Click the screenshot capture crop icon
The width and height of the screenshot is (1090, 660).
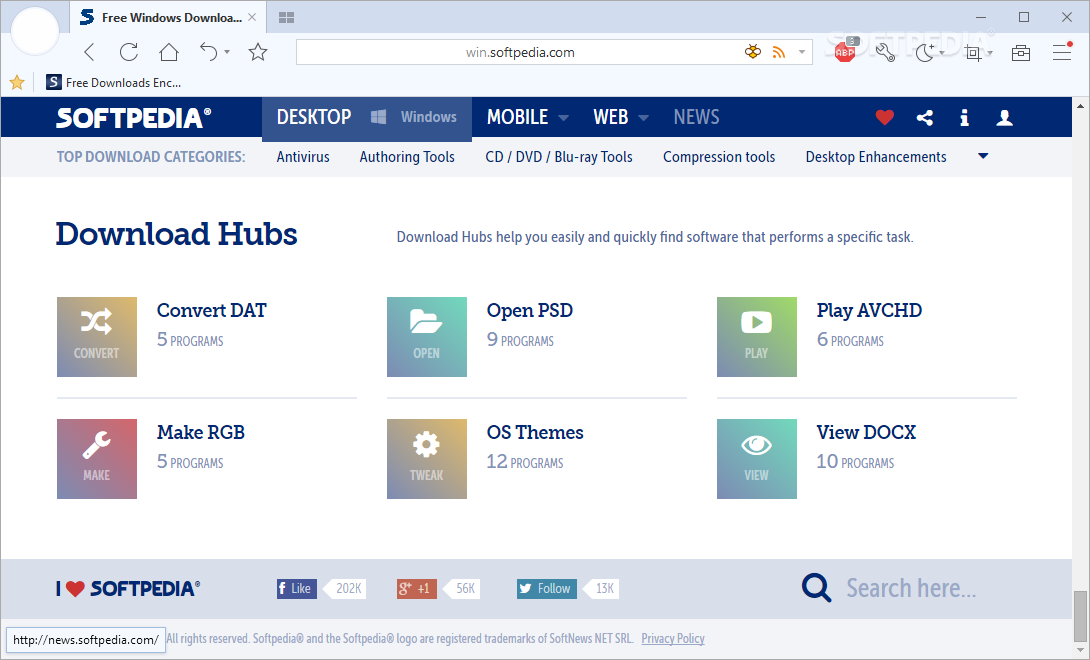click(x=973, y=52)
